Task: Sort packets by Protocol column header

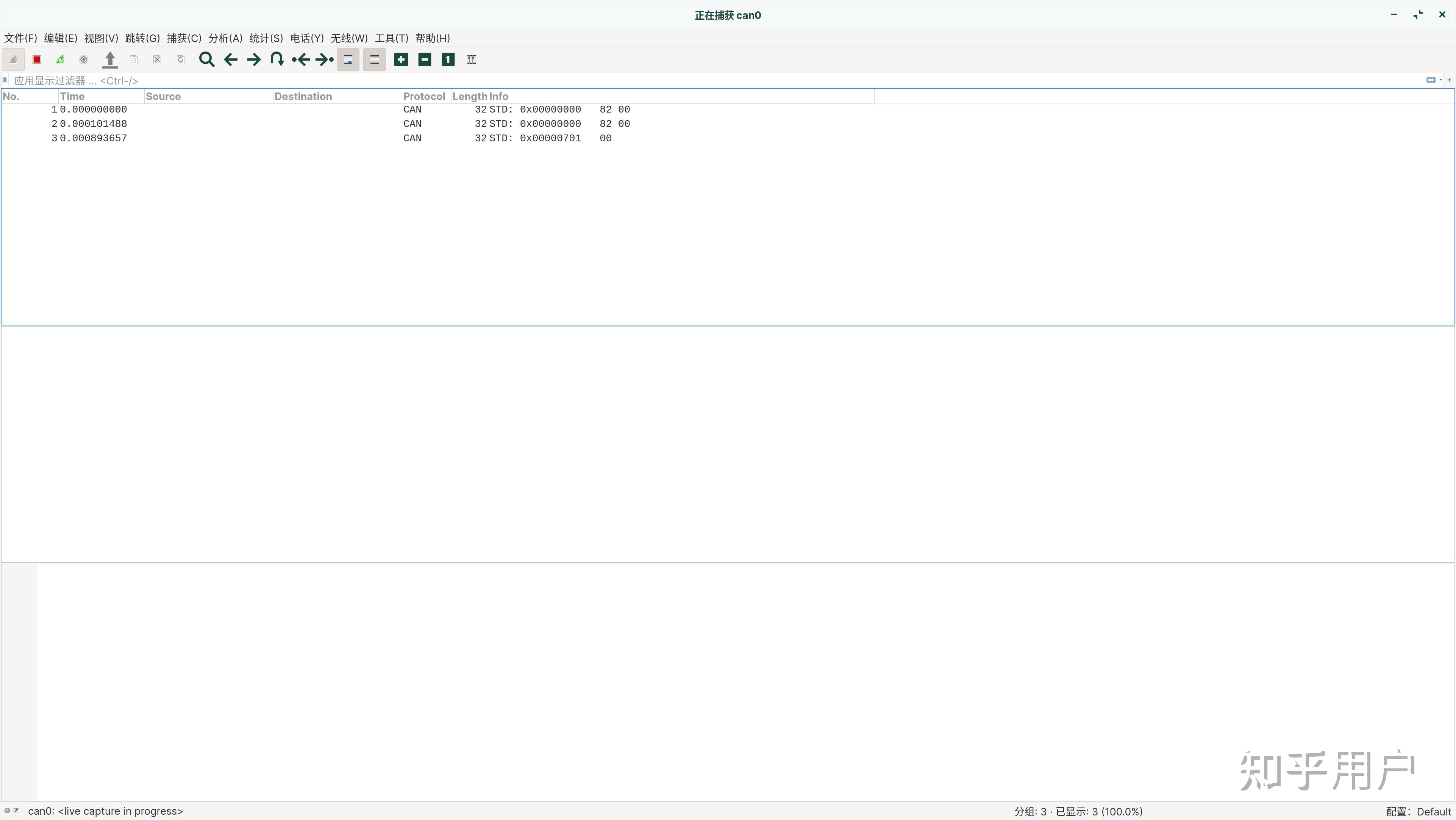Action: pyautogui.click(x=424, y=96)
